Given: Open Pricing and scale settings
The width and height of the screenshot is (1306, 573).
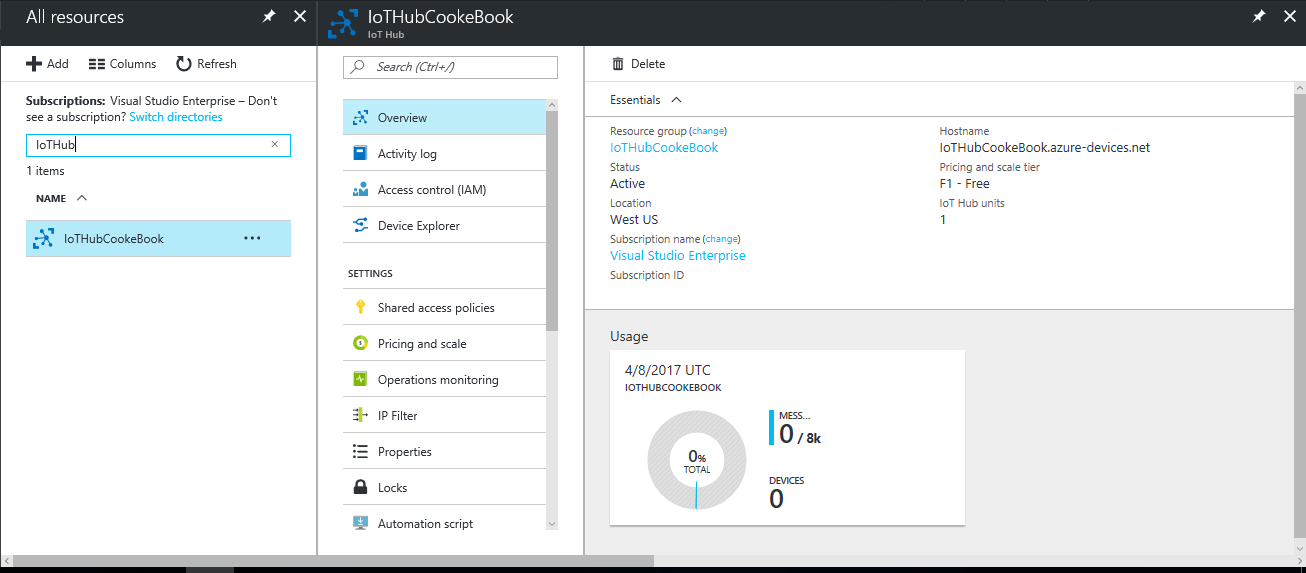Looking at the screenshot, I should pos(422,344).
